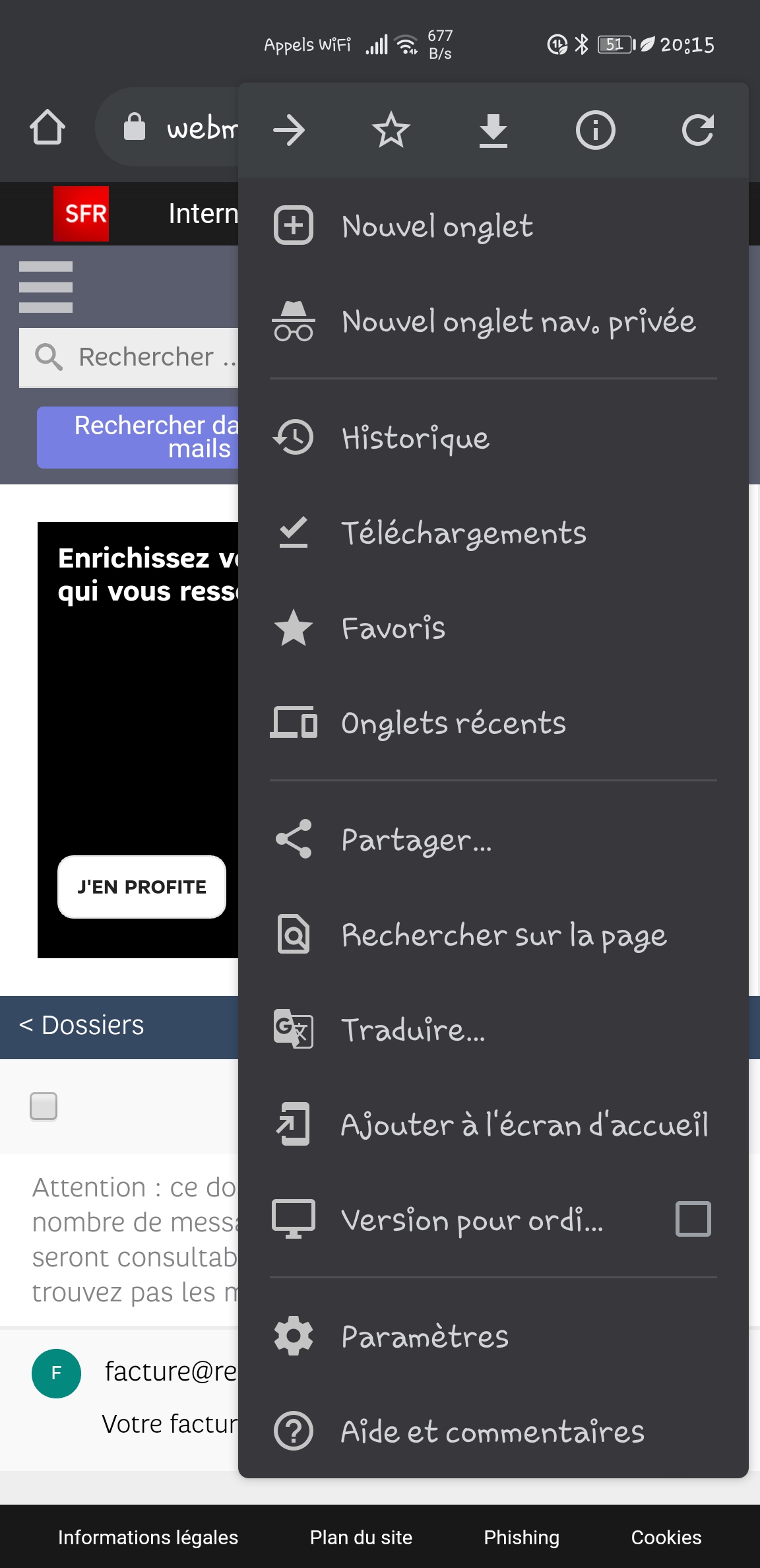Viewport: 760px width, 1568px height.
Task: Bookmark the page with the star outline icon
Action: click(391, 130)
